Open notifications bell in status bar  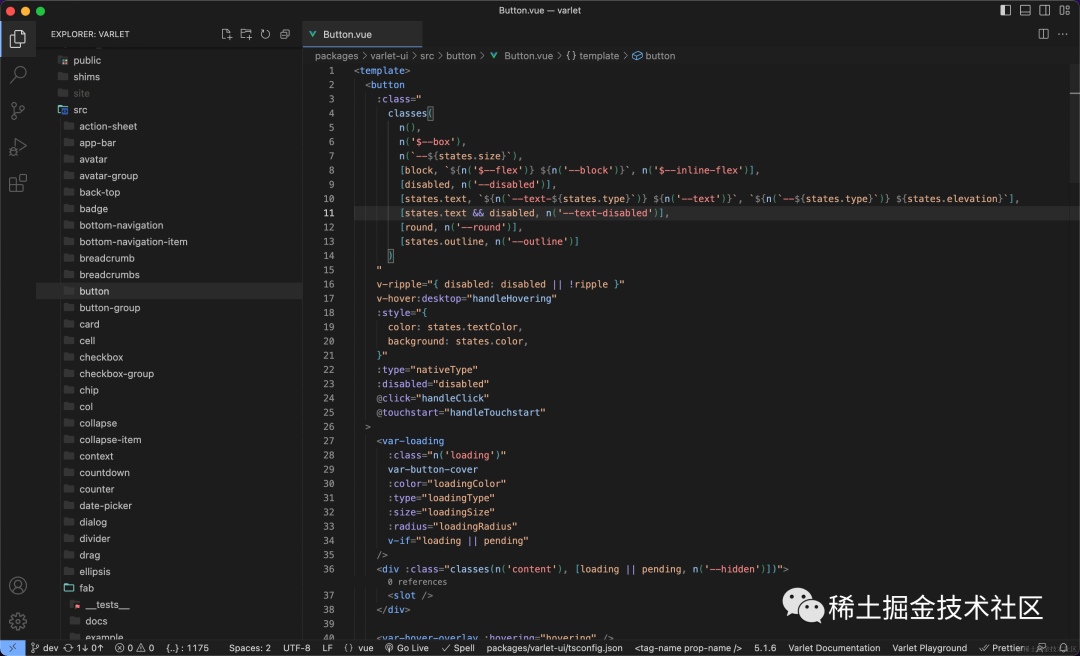click(1063, 648)
